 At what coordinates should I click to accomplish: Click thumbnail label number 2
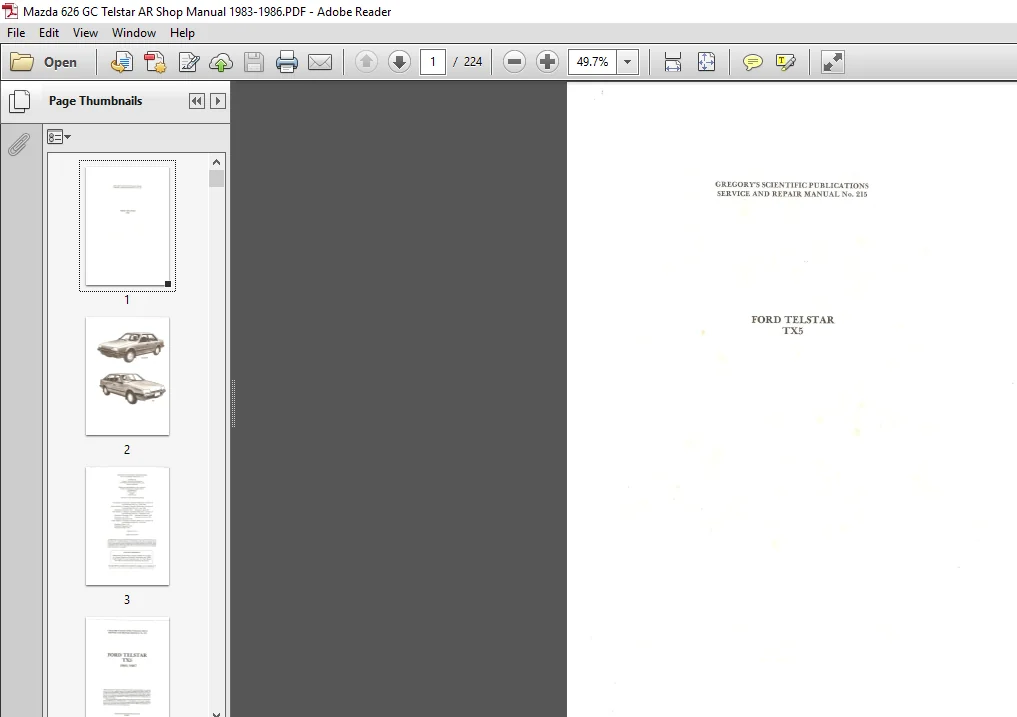point(126,449)
